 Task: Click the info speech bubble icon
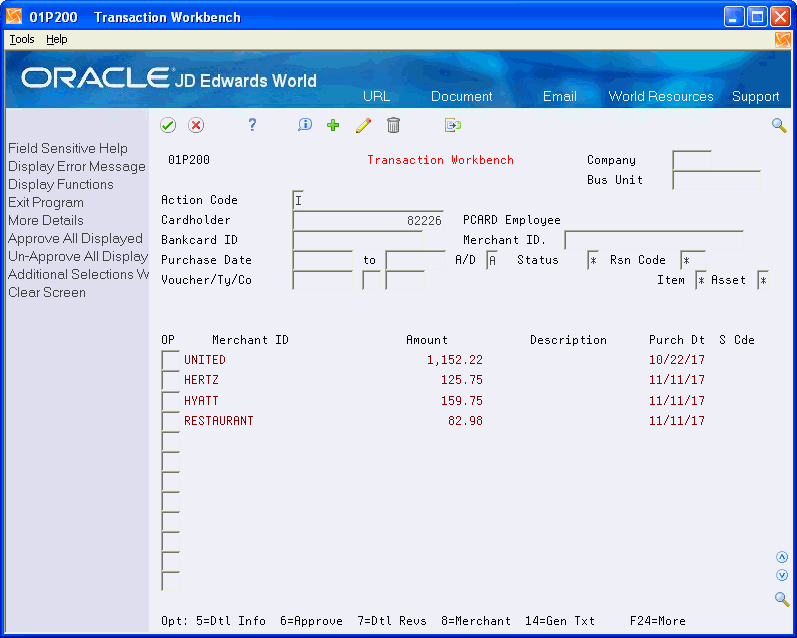304,125
